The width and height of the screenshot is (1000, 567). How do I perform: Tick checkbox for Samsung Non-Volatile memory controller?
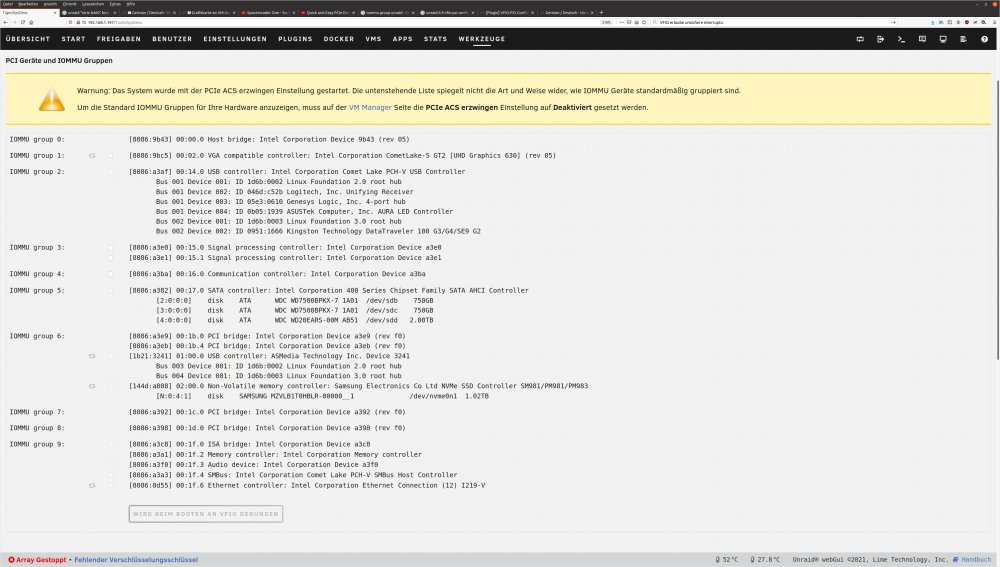(x=110, y=386)
